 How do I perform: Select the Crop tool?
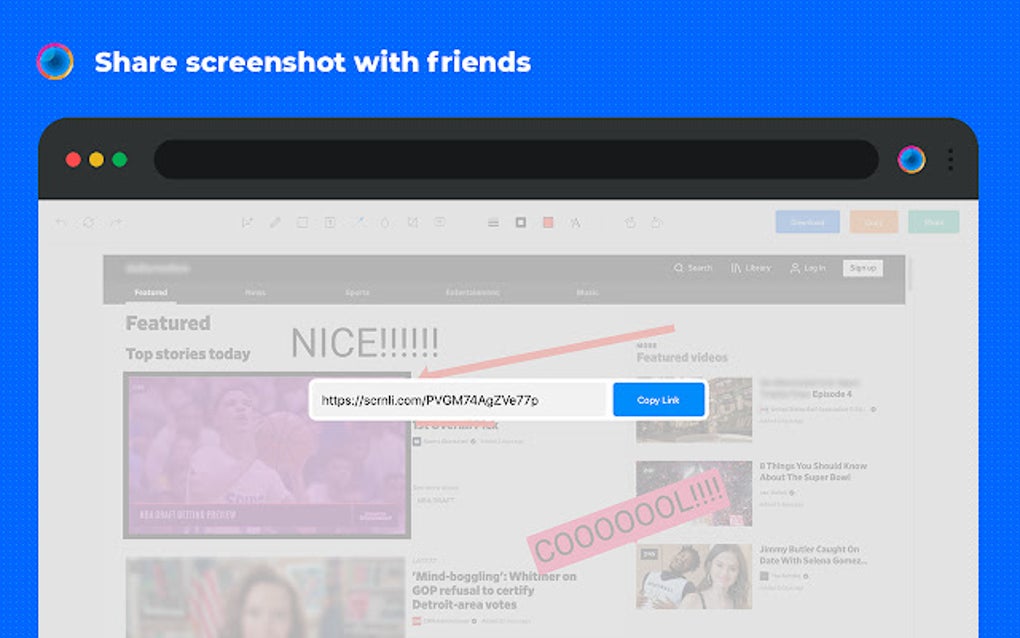tap(413, 222)
